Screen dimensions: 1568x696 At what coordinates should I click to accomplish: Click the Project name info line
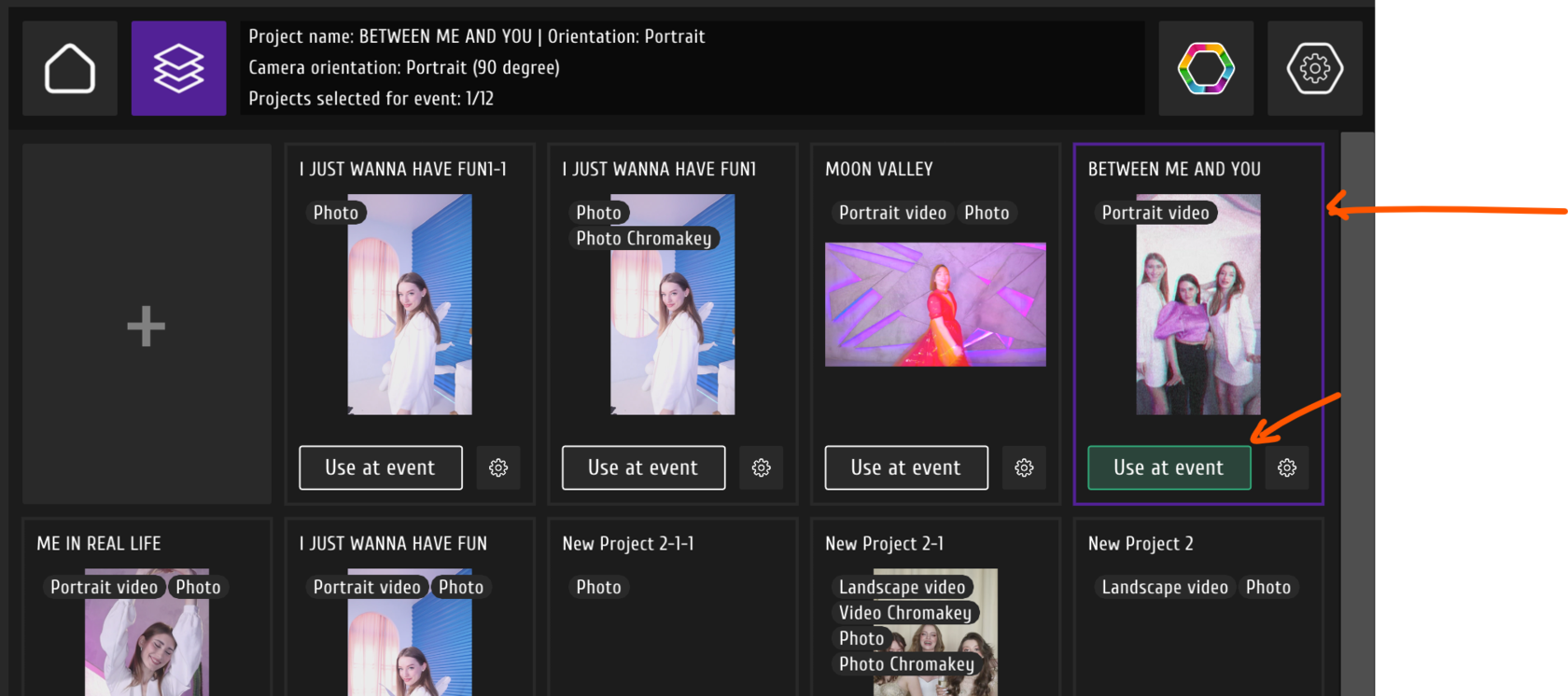coord(477,36)
